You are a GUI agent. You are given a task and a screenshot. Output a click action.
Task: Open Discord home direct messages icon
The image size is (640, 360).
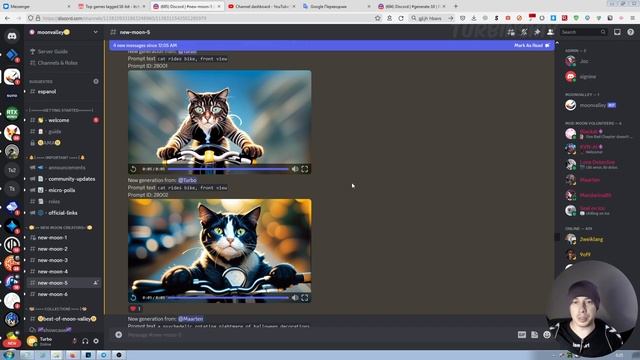pyautogui.click(x=12, y=36)
